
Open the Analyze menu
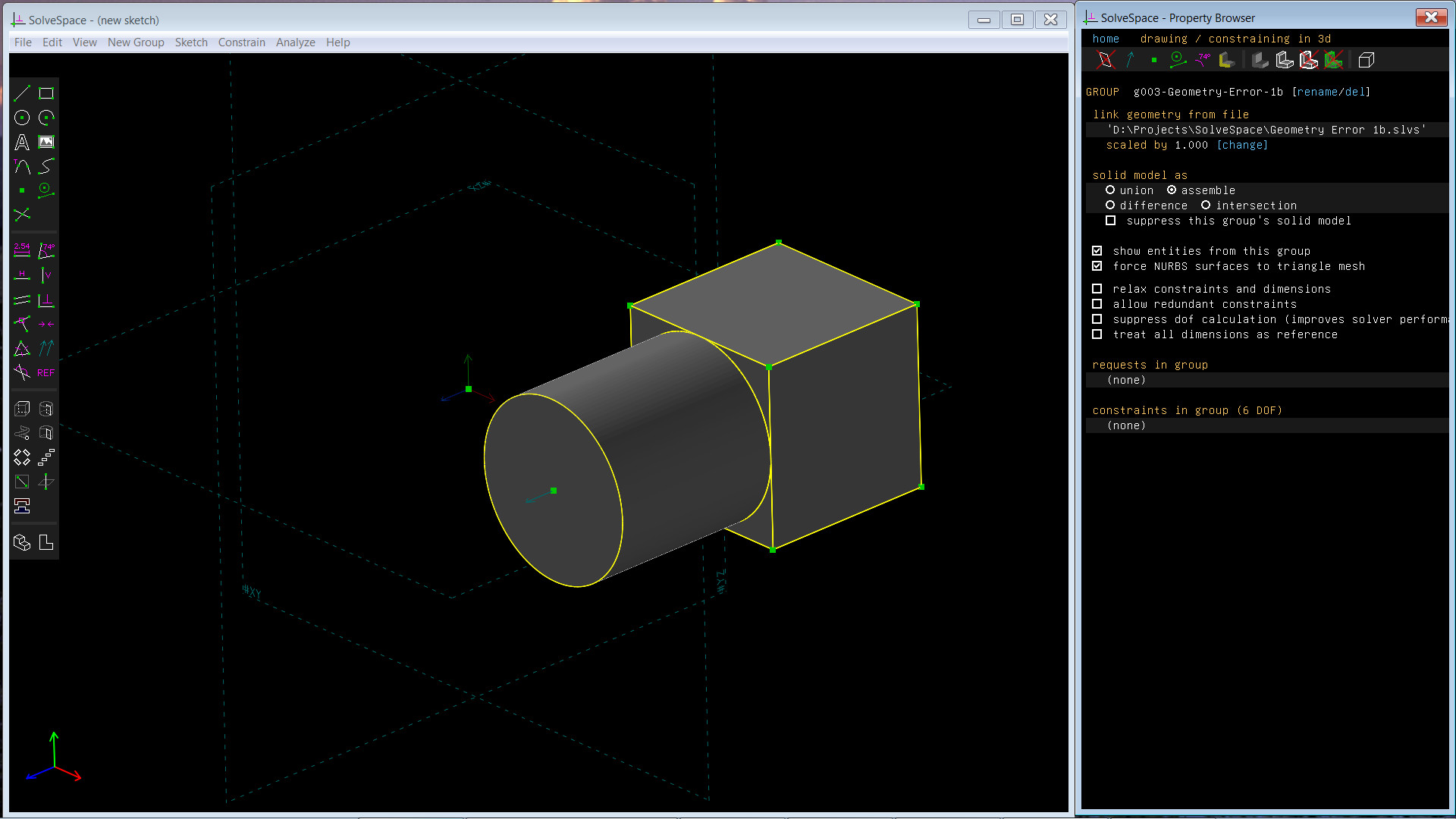click(295, 42)
